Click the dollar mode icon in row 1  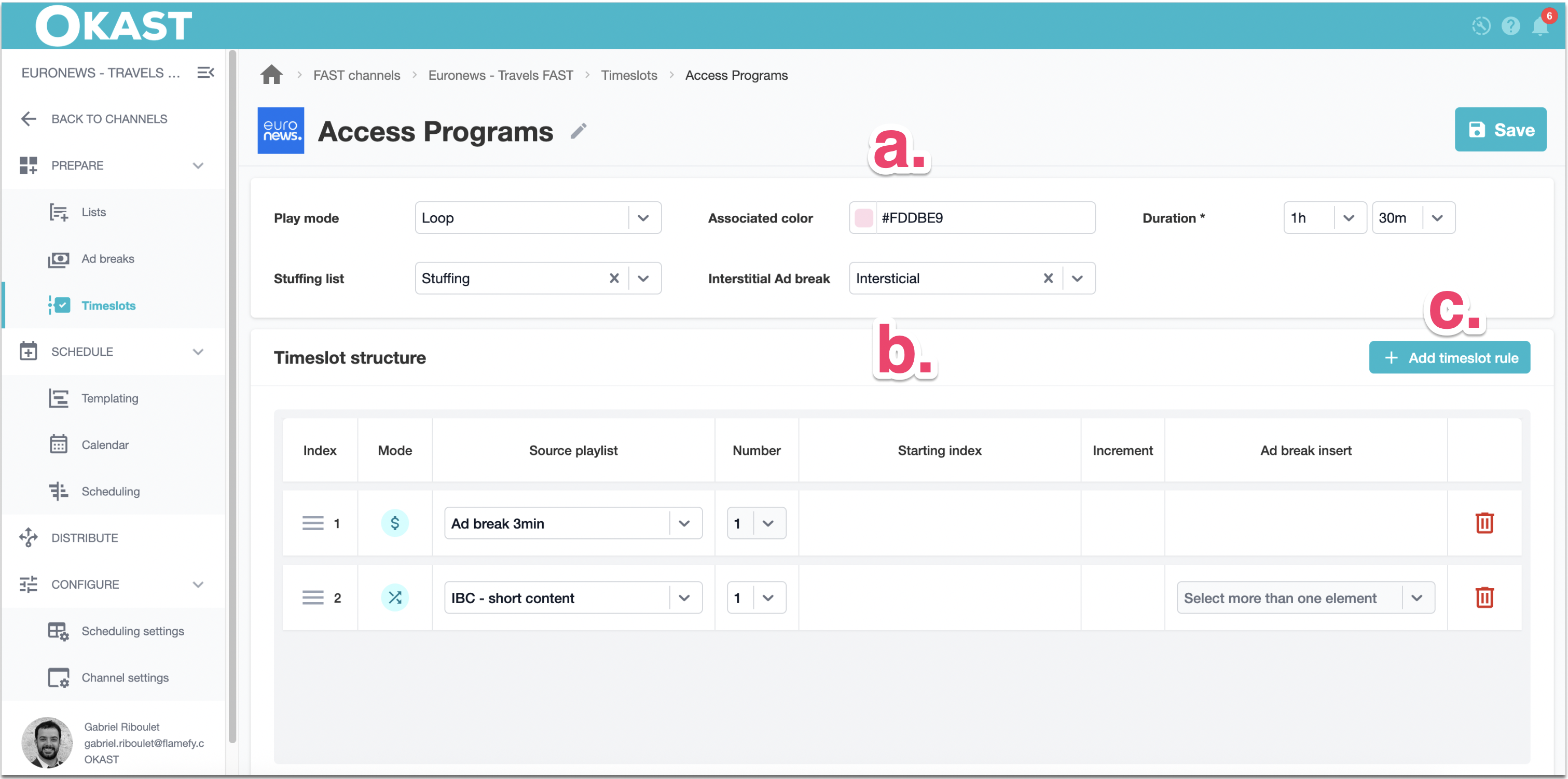tap(394, 523)
